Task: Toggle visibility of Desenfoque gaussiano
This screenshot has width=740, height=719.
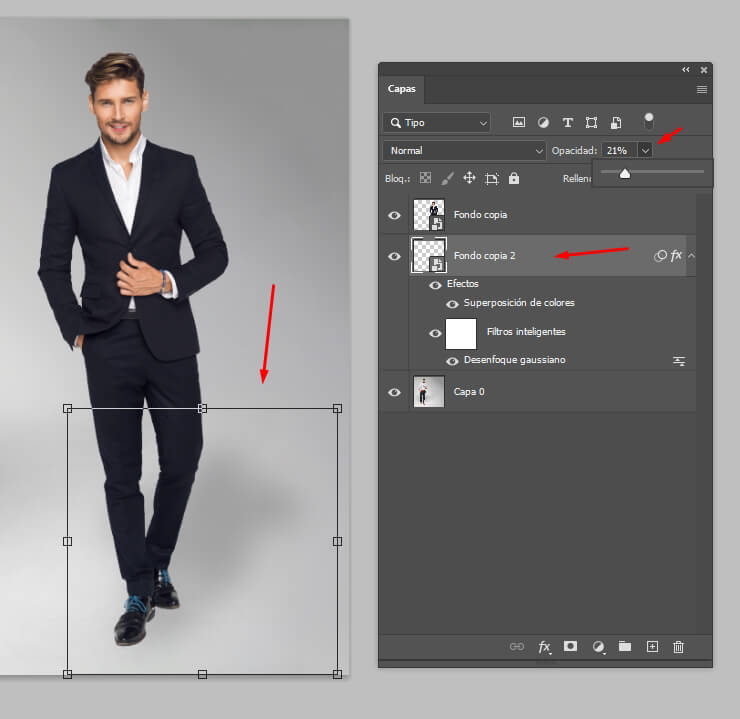Action: (x=452, y=361)
